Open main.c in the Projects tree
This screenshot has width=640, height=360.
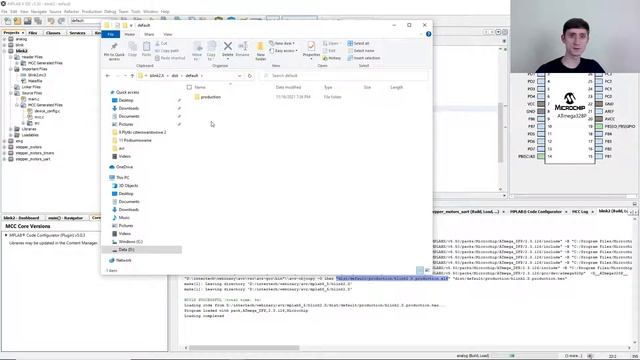(33, 99)
